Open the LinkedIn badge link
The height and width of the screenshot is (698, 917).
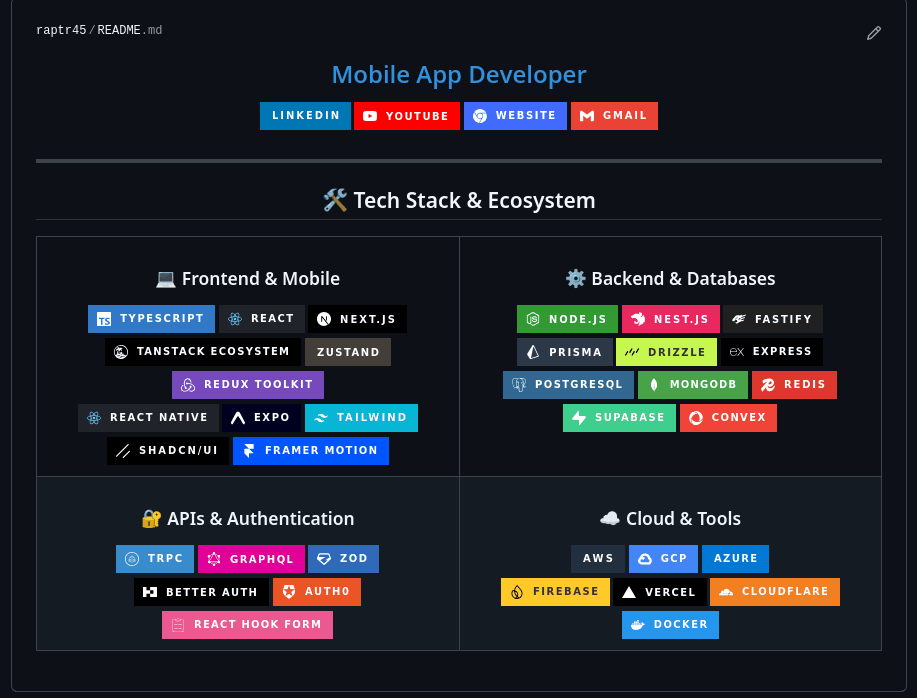tap(305, 116)
